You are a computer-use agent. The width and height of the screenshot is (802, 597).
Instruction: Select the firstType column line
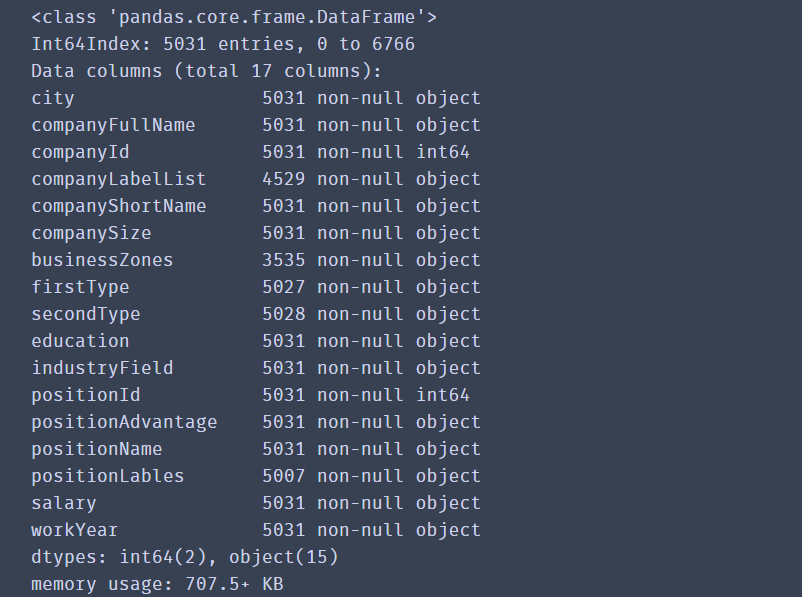click(256, 288)
